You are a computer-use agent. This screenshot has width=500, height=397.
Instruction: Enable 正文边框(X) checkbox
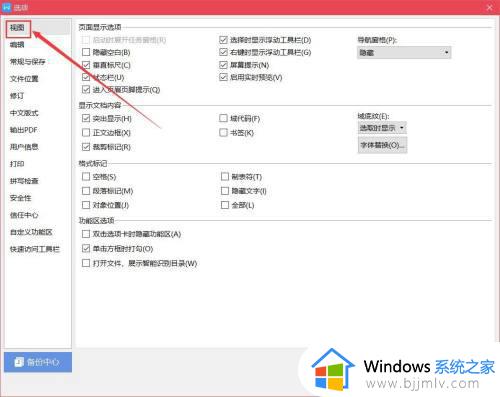click(86, 132)
